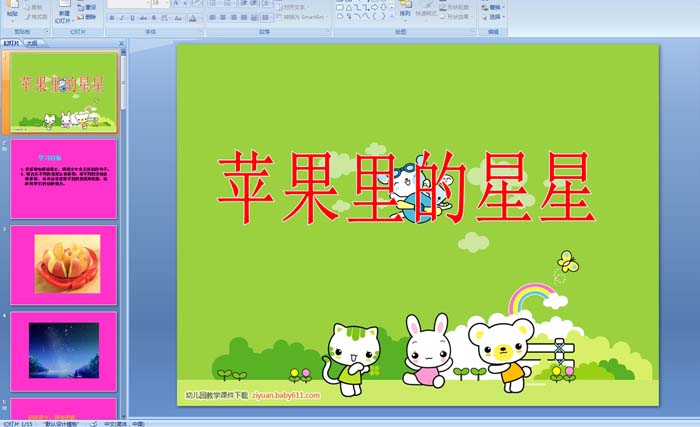The width and height of the screenshot is (700, 427).
Task: Click distributed alignment icon
Action: pyautogui.click(x=254, y=17)
